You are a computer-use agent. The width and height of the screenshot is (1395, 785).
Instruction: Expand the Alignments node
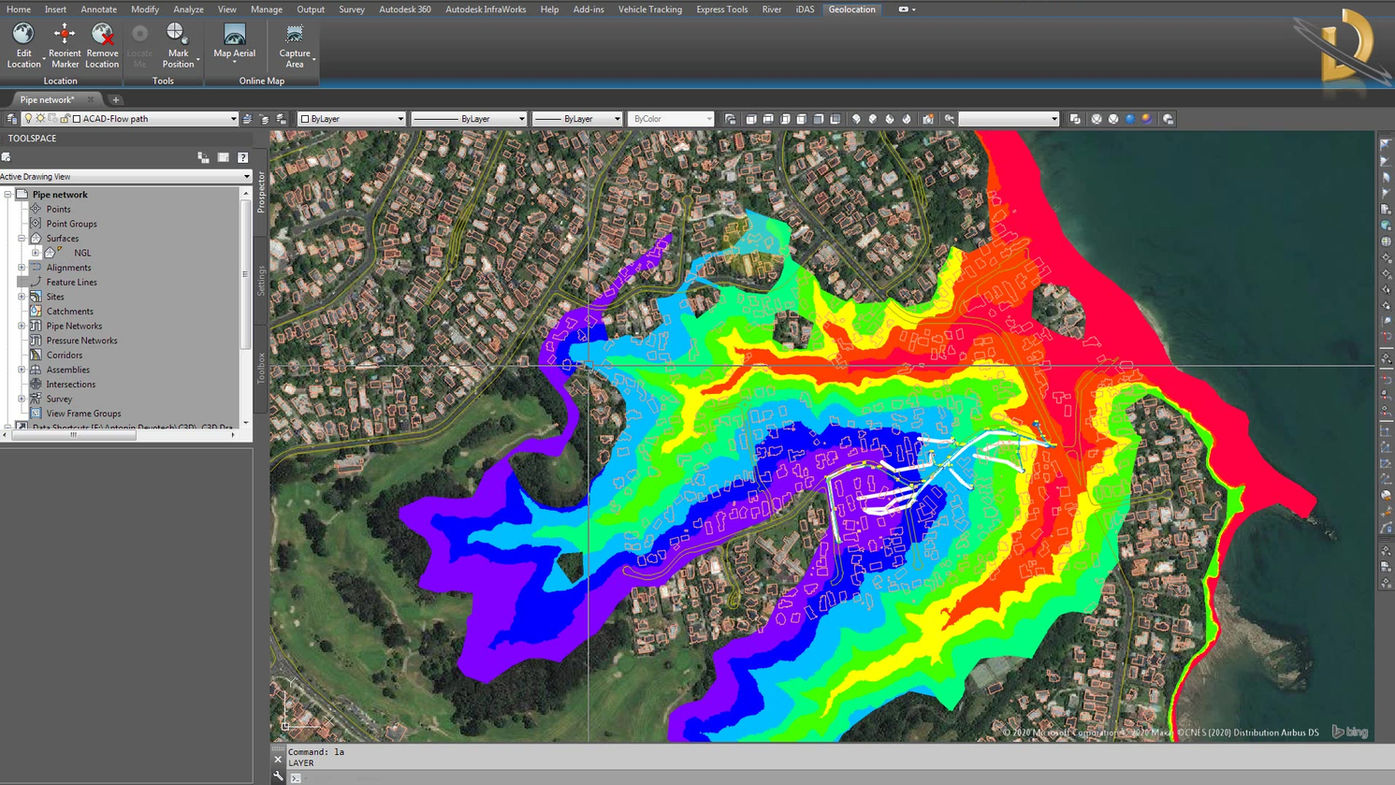click(22, 267)
